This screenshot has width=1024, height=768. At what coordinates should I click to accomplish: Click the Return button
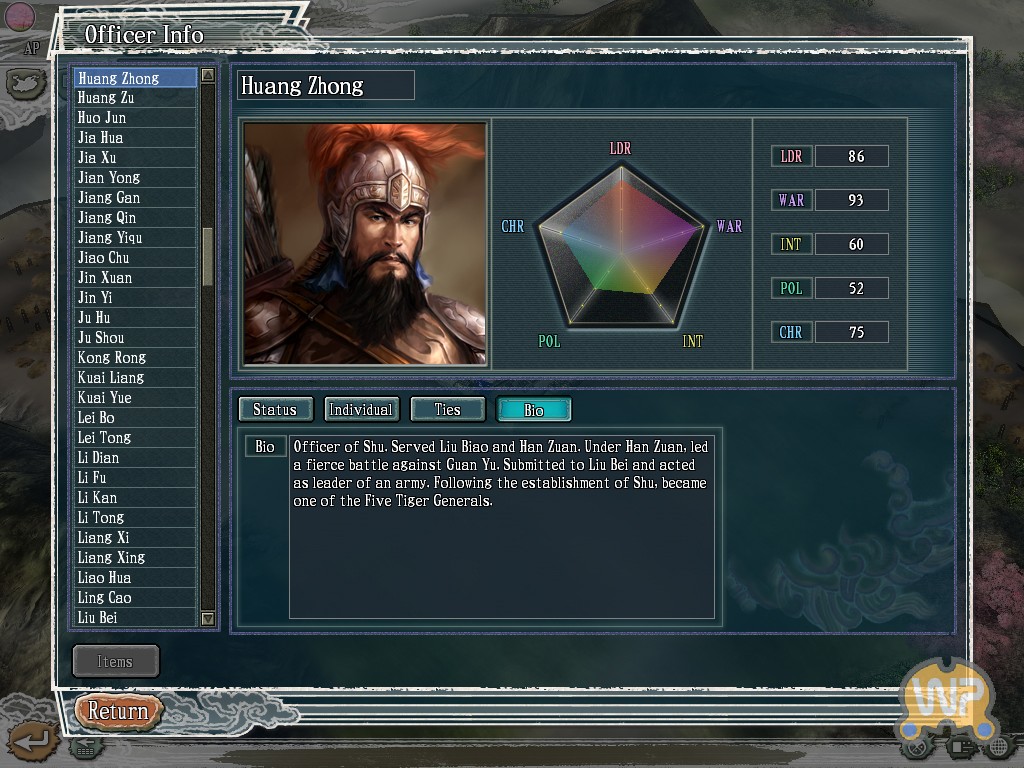[x=118, y=711]
